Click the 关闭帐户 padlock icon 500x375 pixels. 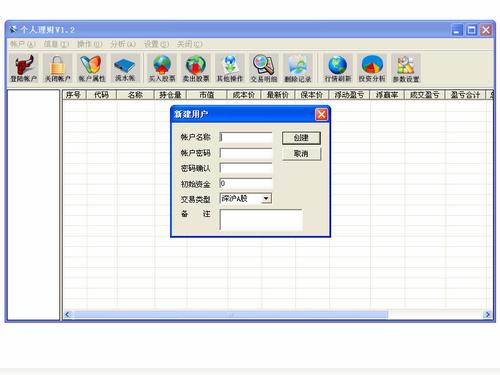coord(58,68)
